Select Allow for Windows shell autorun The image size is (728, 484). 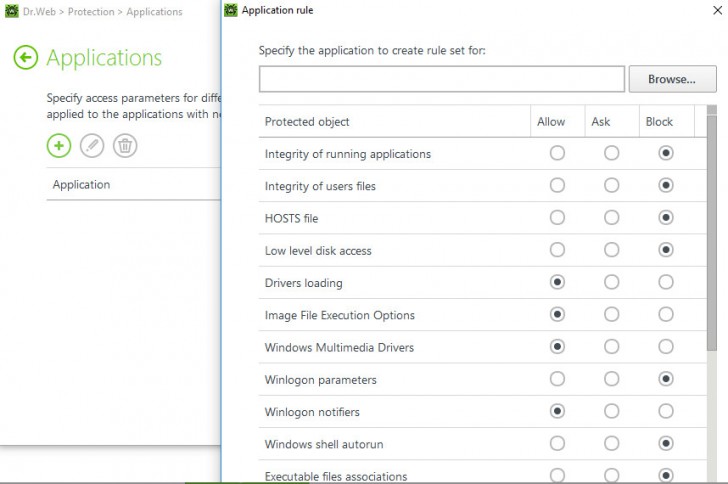pyautogui.click(x=557, y=443)
